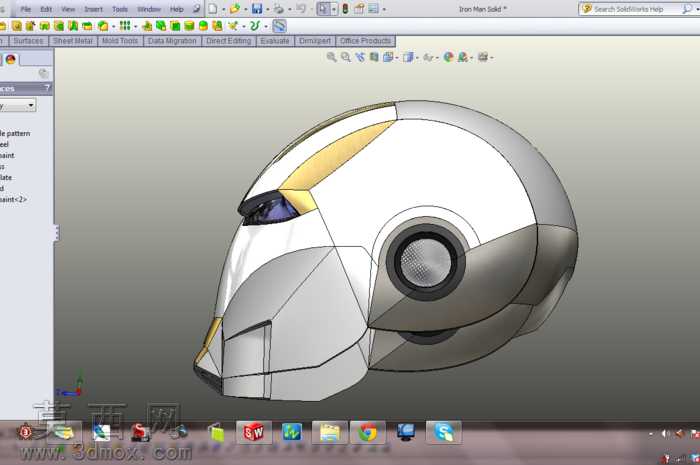Open the Hide/Show Items glasses icon
This screenshot has width=700, height=465.
(x=428, y=57)
